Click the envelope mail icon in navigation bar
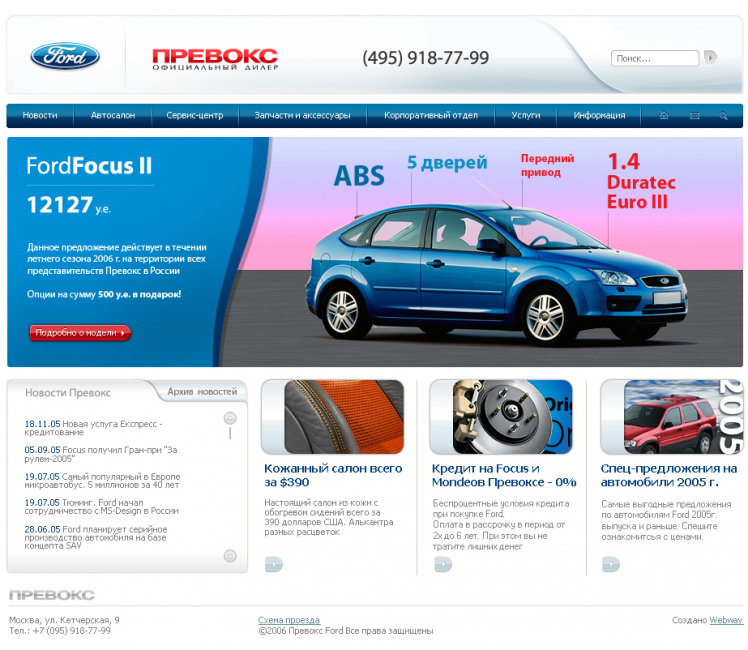Viewport: 748px width, 650px height. click(695, 115)
